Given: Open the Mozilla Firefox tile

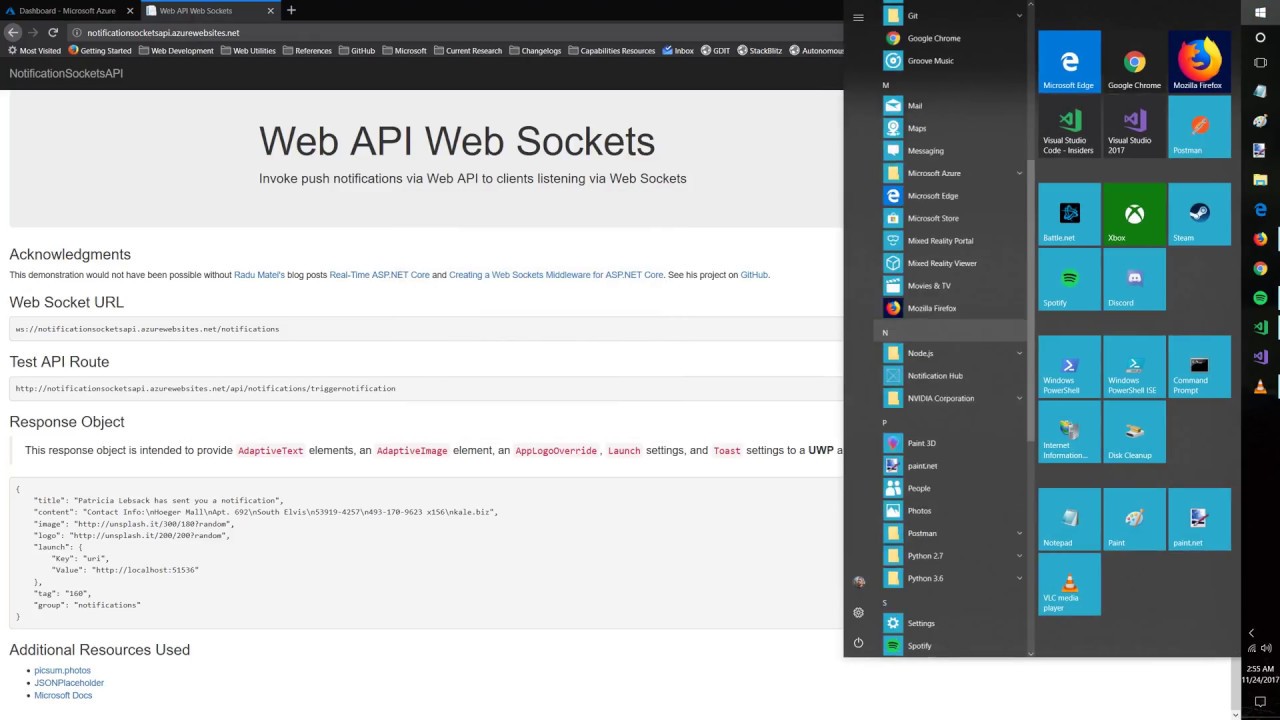Looking at the screenshot, I should tap(1199, 61).
